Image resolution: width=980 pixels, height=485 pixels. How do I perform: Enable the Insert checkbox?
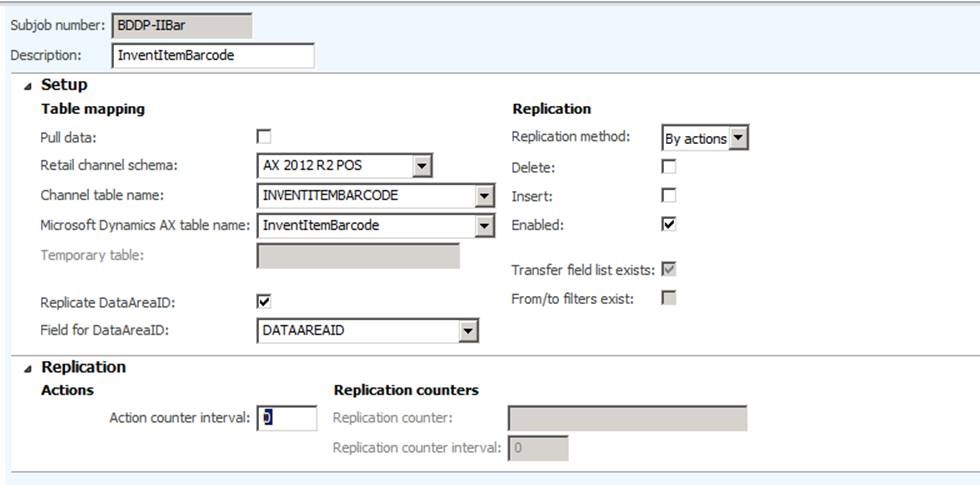pyautogui.click(x=669, y=195)
